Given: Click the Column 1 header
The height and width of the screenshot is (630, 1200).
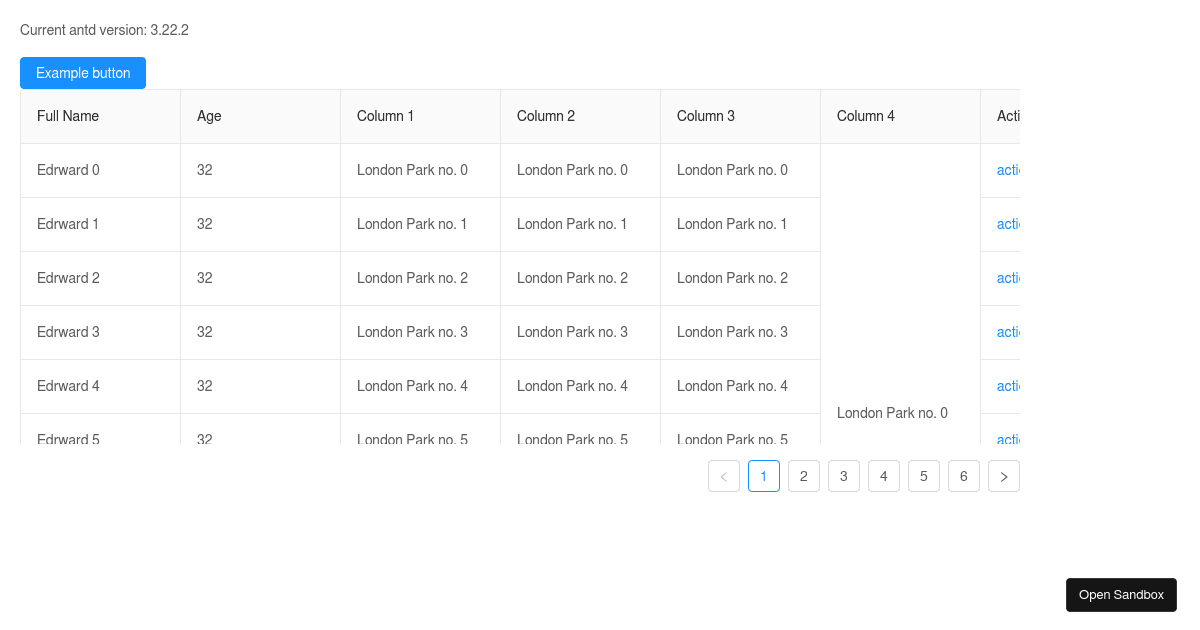Looking at the screenshot, I should click(385, 116).
